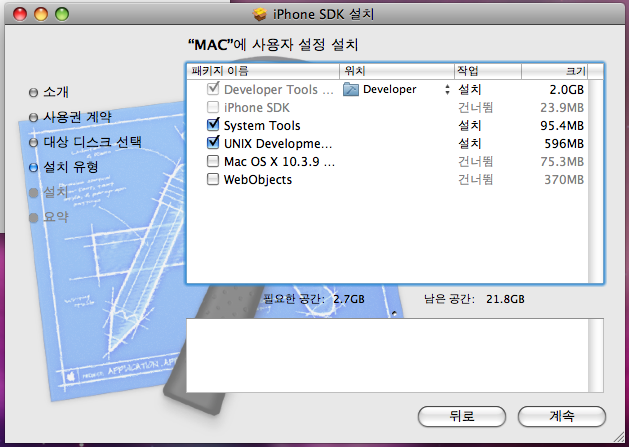The height and width of the screenshot is (447, 629).
Task: Select the 설치 유형 step
Action: 63,167
